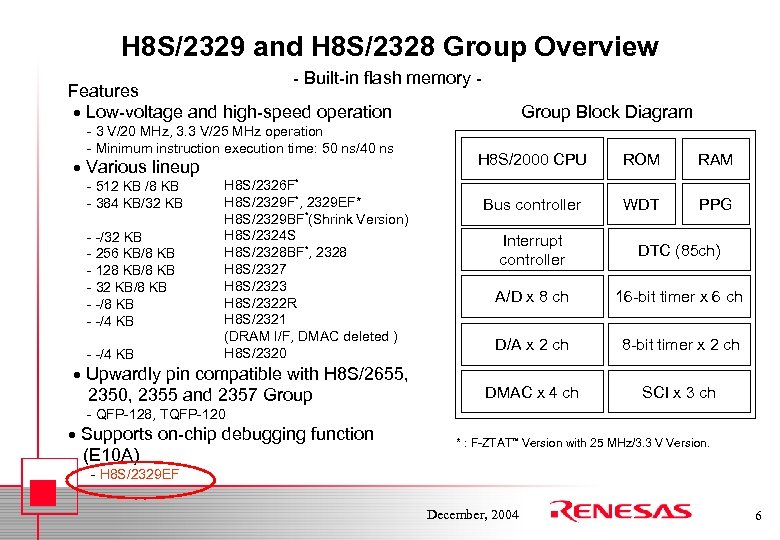Click the '512 KB /8 KB' entry
Viewport: 780px width, 540px height.
(137, 186)
